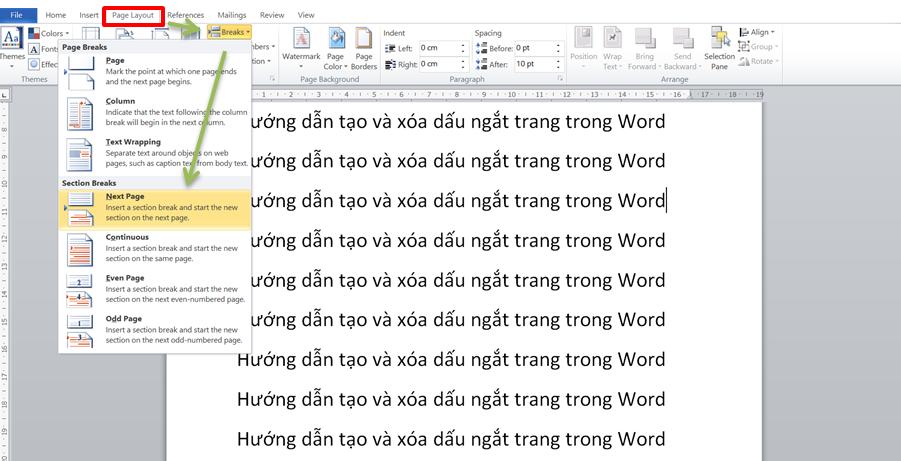Viewport: 901px width, 461px height.
Task: Choose the Column break option
Action: [x=155, y=112]
